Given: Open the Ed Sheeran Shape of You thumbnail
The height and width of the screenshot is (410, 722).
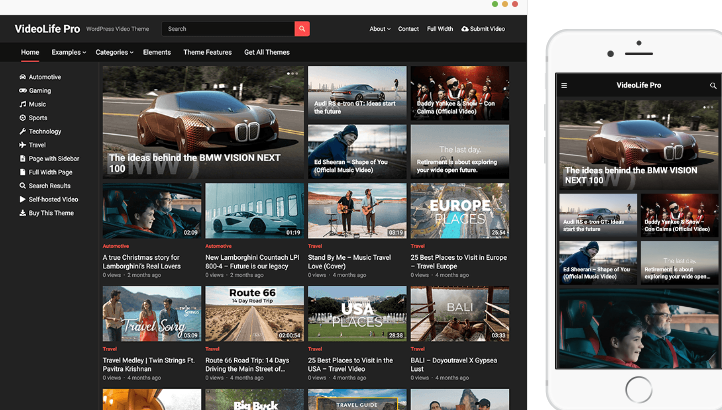Looking at the screenshot, I should tap(357, 152).
